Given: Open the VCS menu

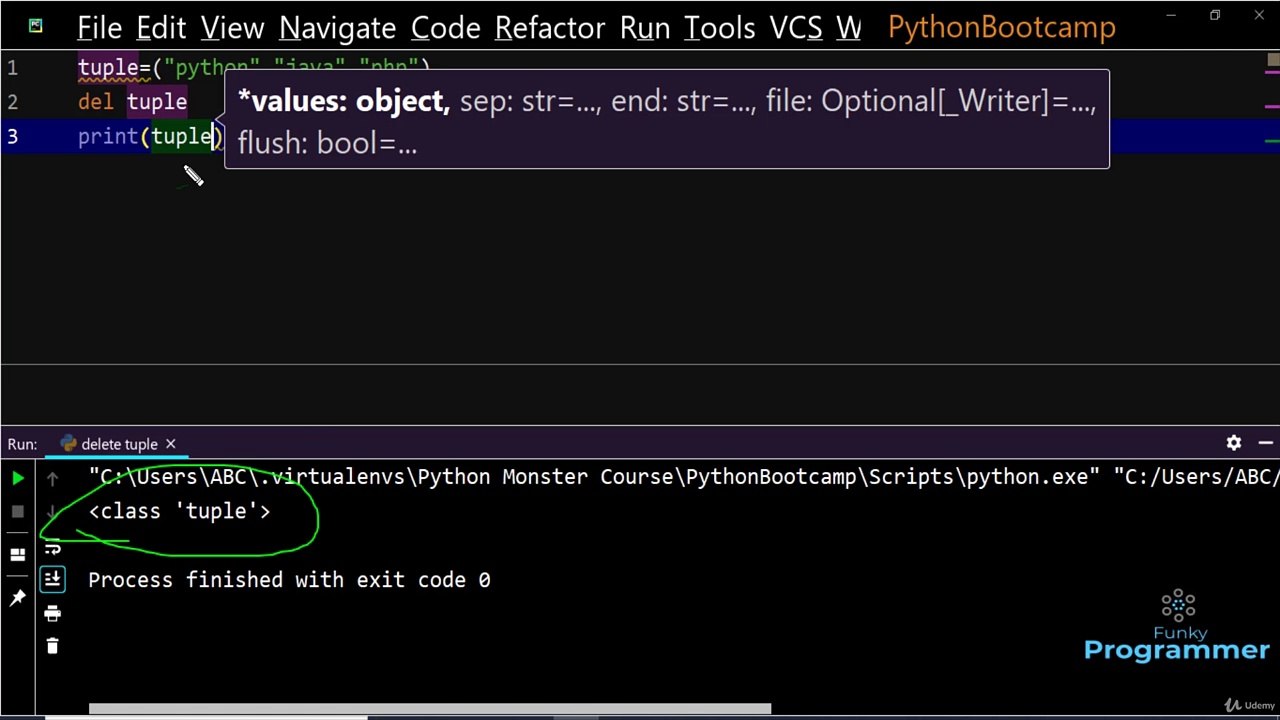Looking at the screenshot, I should pyautogui.click(x=795, y=28).
